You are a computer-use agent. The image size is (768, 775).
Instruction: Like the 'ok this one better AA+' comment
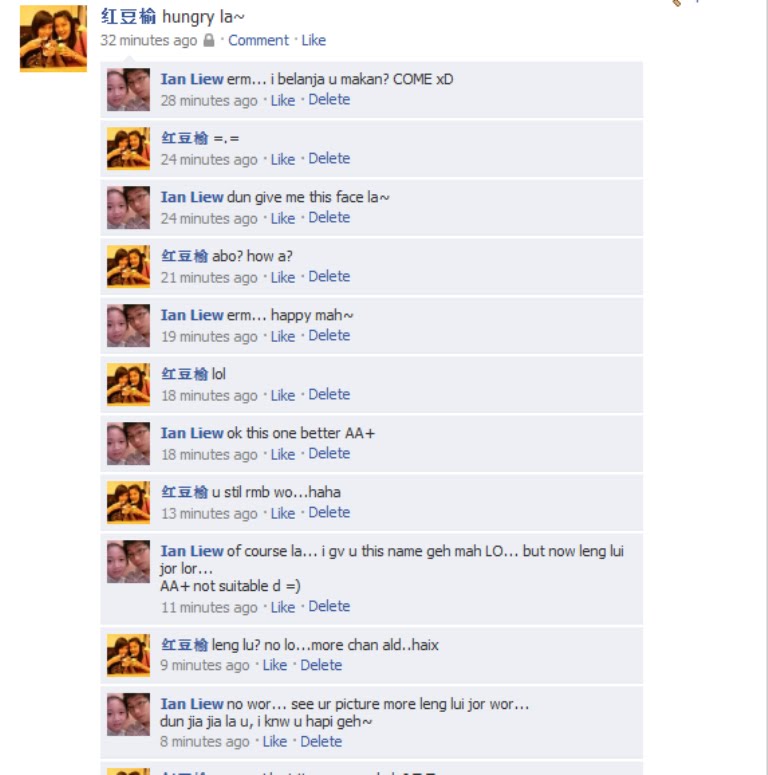(283, 455)
